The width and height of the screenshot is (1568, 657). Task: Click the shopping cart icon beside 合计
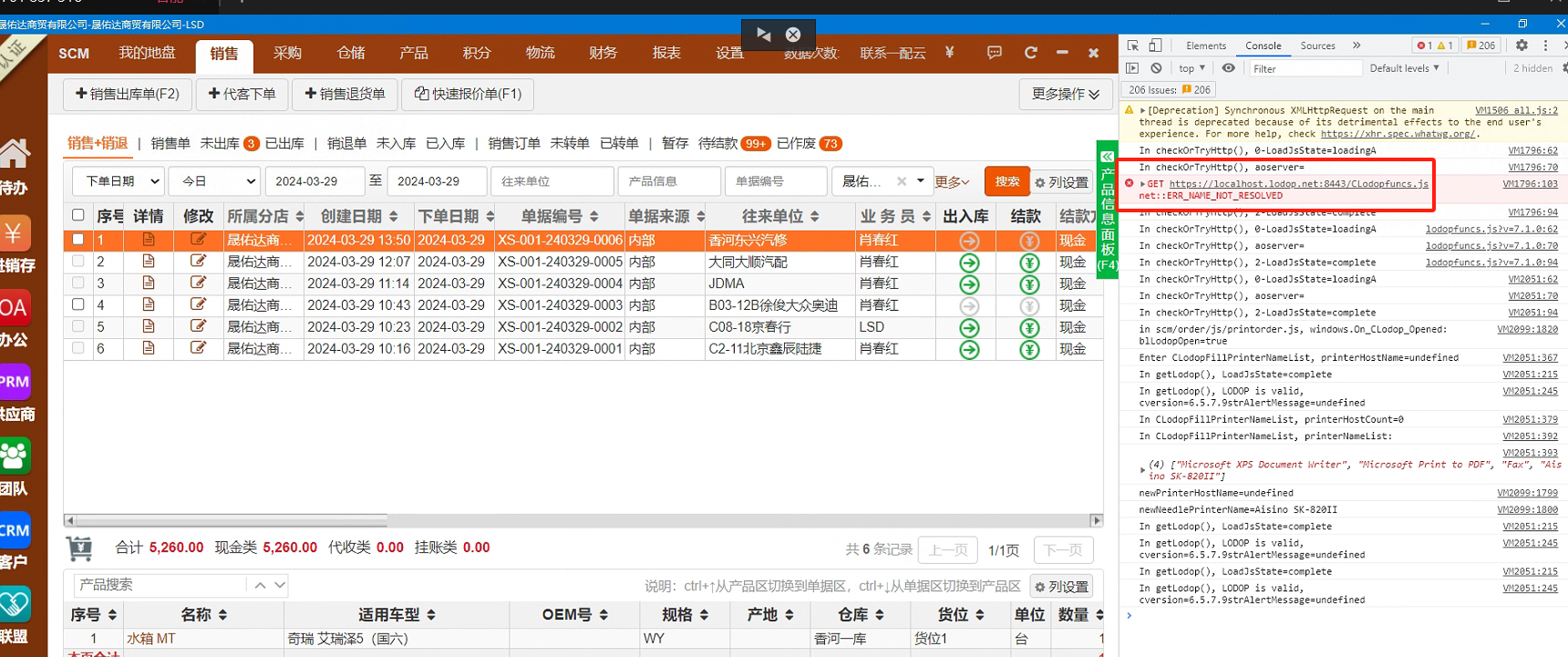pyautogui.click(x=80, y=549)
